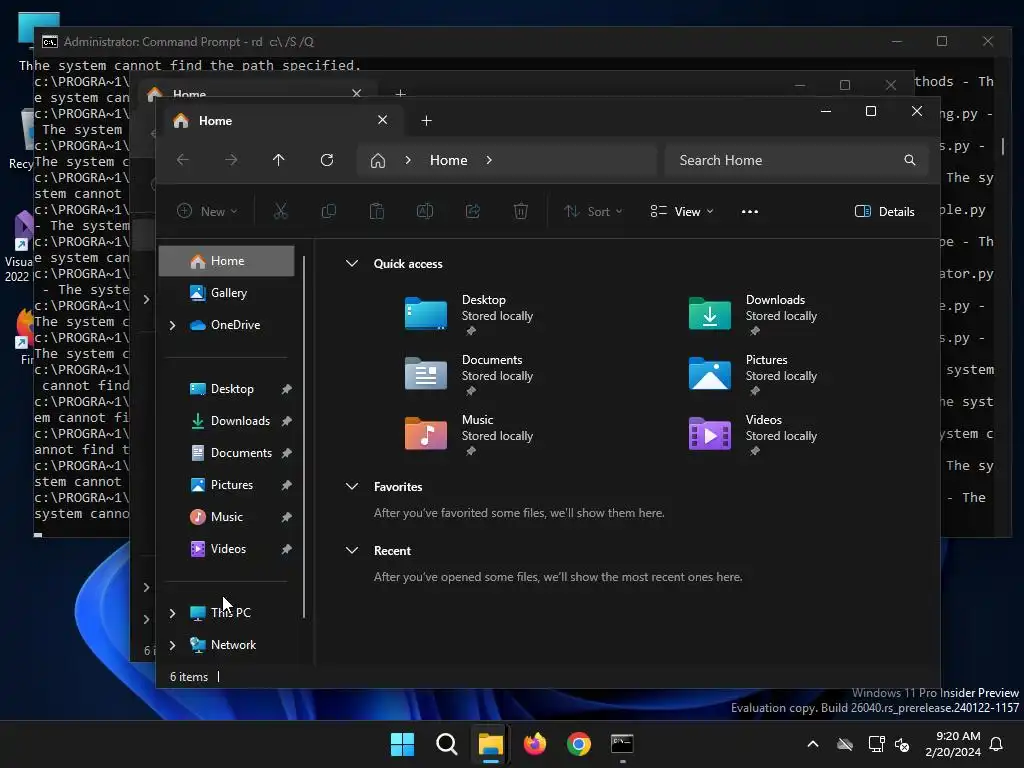Open Firefox from the taskbar
The width and height of the screenshot is (1024, 768).
pyautogui.click(x=535, y=744)
